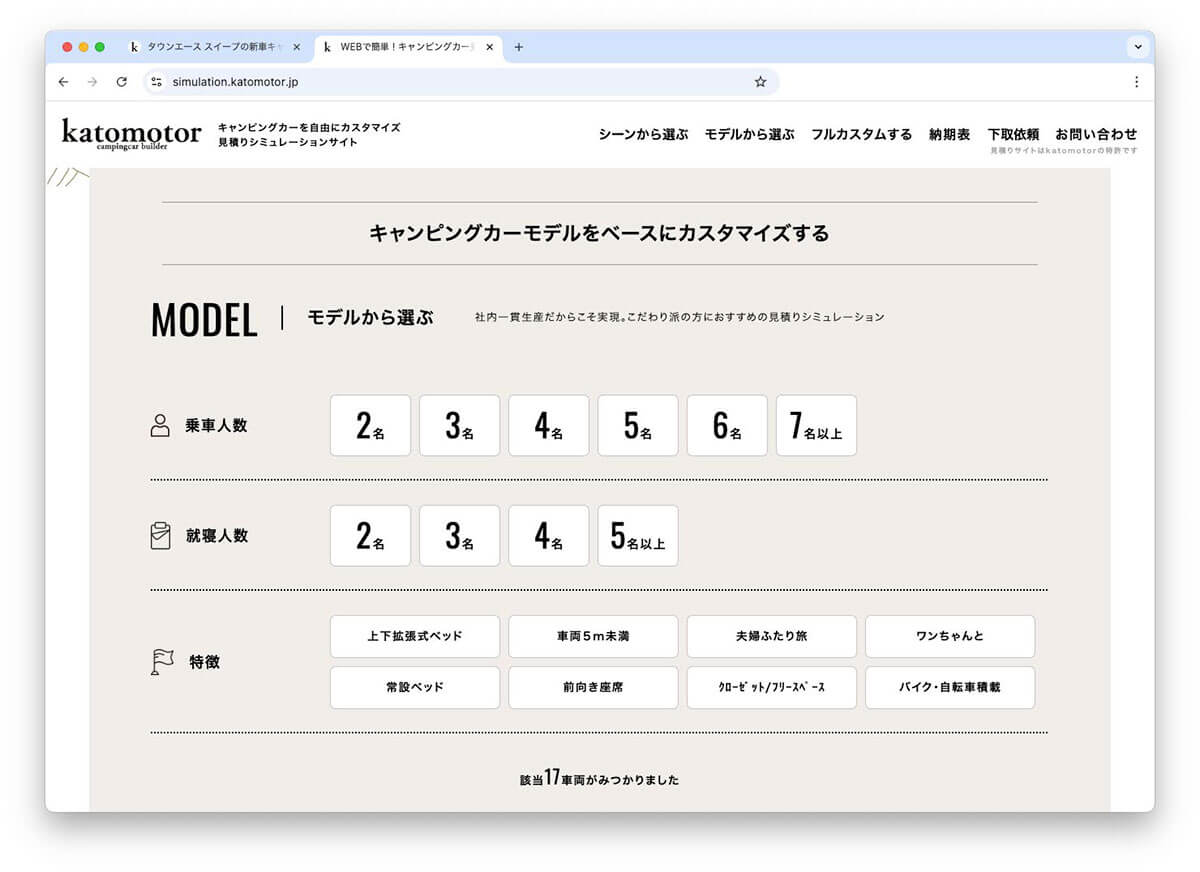This screenshot has width=1200, height=872.
Task: Open a new tab with plus icon
Action: click(x=518, y=47)
